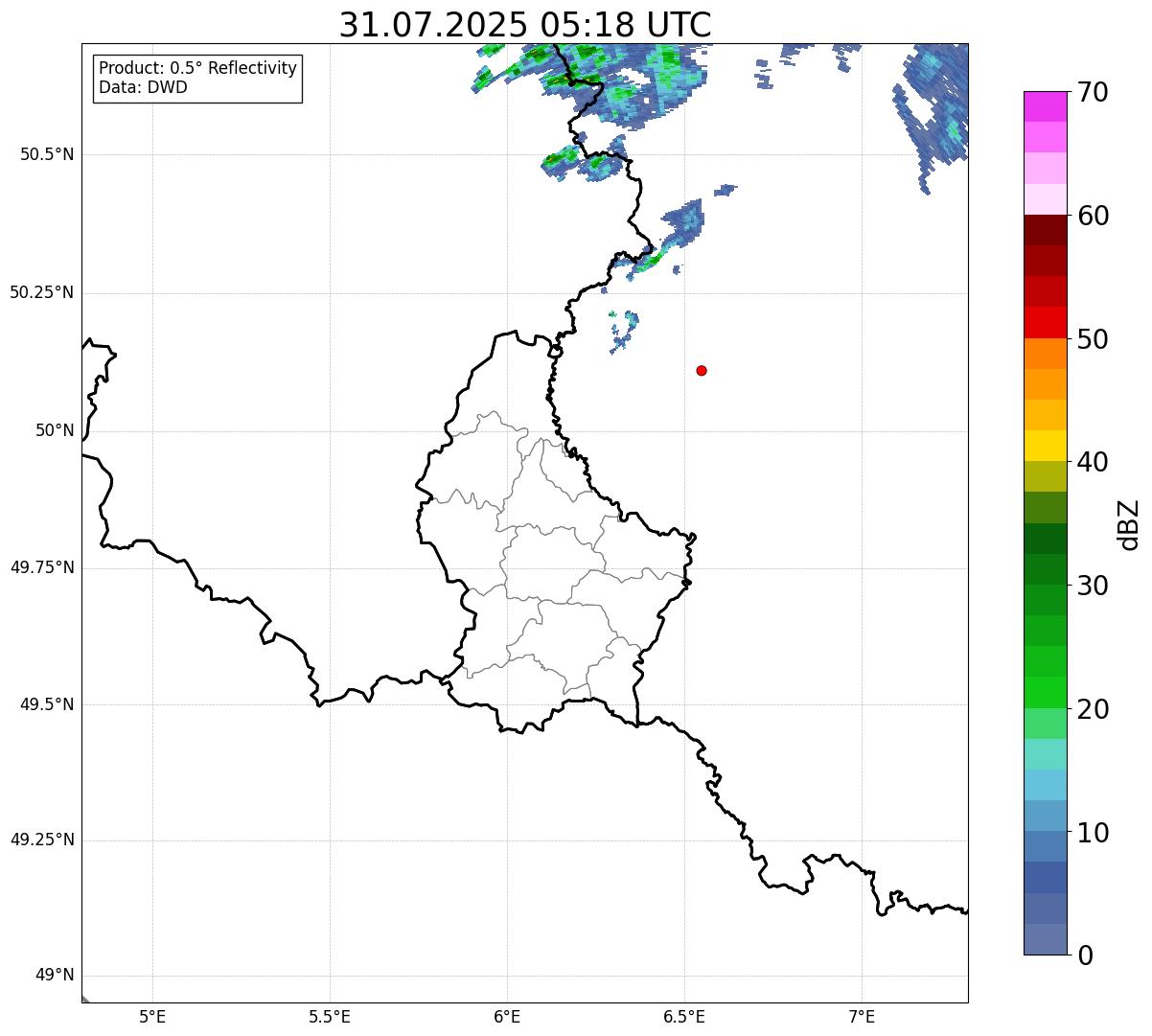
Task: Click the colorbar tick label 70
Action: pos(1093,92)
